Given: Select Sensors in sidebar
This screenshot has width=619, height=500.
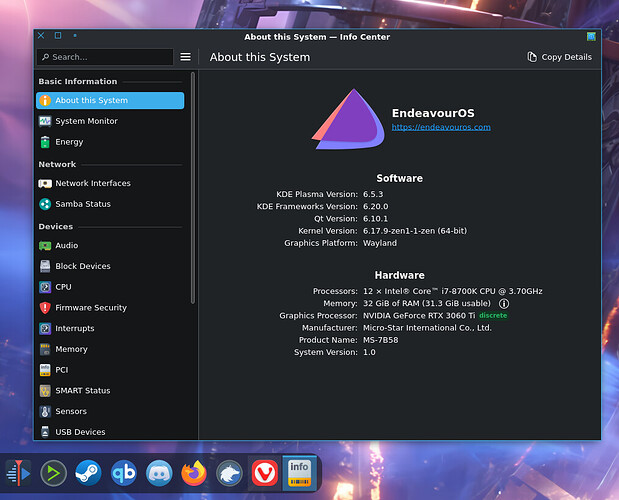Looking at the screenshot, I should (x=70, y=411).
